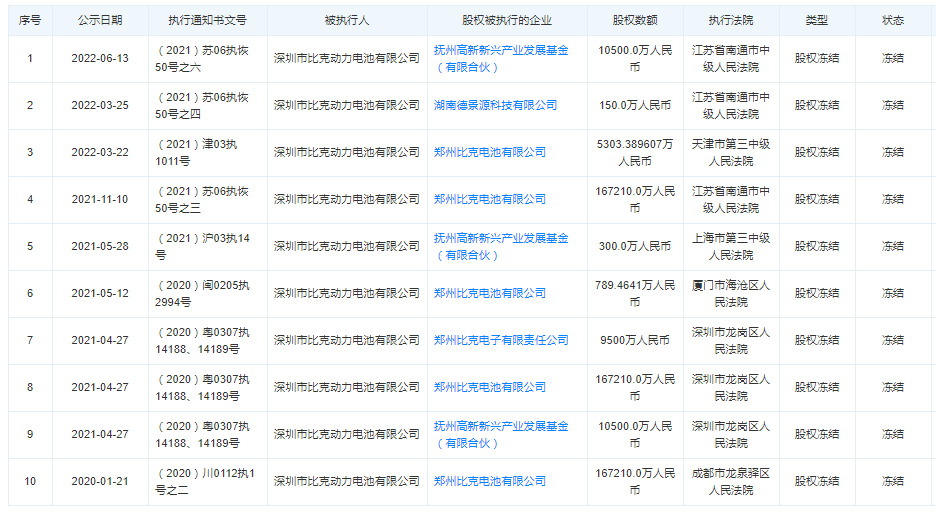
Task: Select 冻结 status in row 8
Action: click(x=893, y=387)
